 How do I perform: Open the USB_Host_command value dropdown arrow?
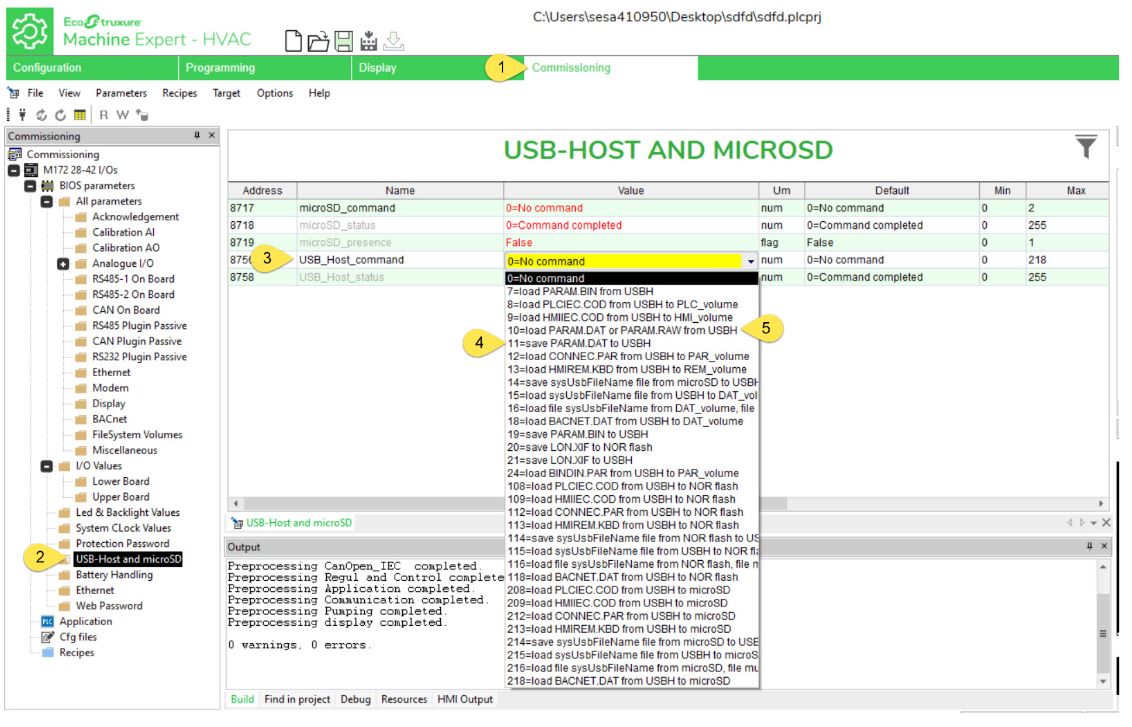(x=751, y=261)
